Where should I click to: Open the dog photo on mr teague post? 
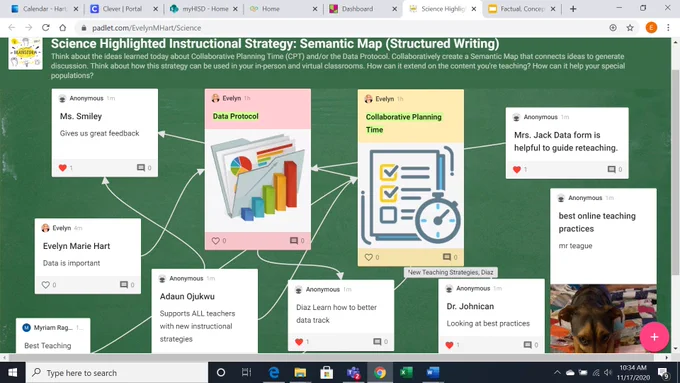pyautogui.click(x=603, y=318)
